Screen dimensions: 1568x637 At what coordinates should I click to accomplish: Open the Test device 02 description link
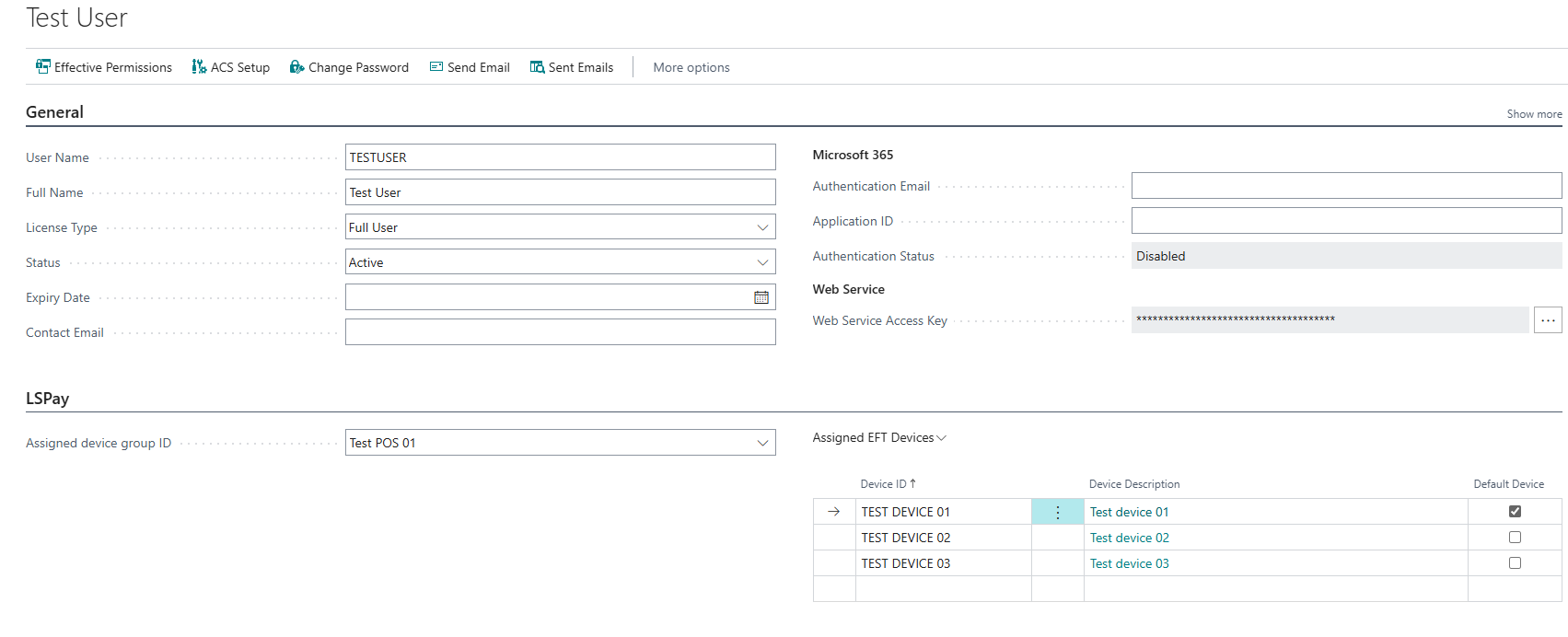pyautogui.click(x=1129, y=538)
